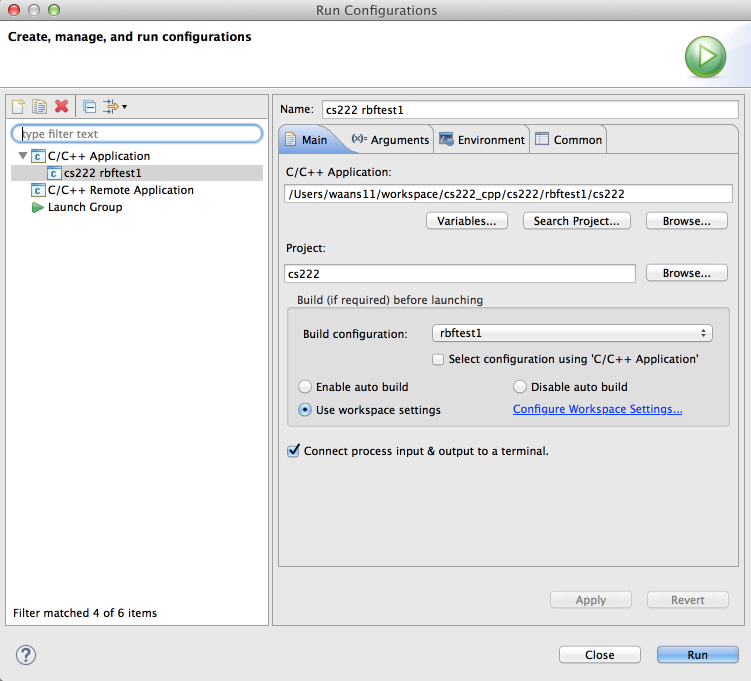
Task: Delete selected launch configuration with red X
Action: point(61,106)
